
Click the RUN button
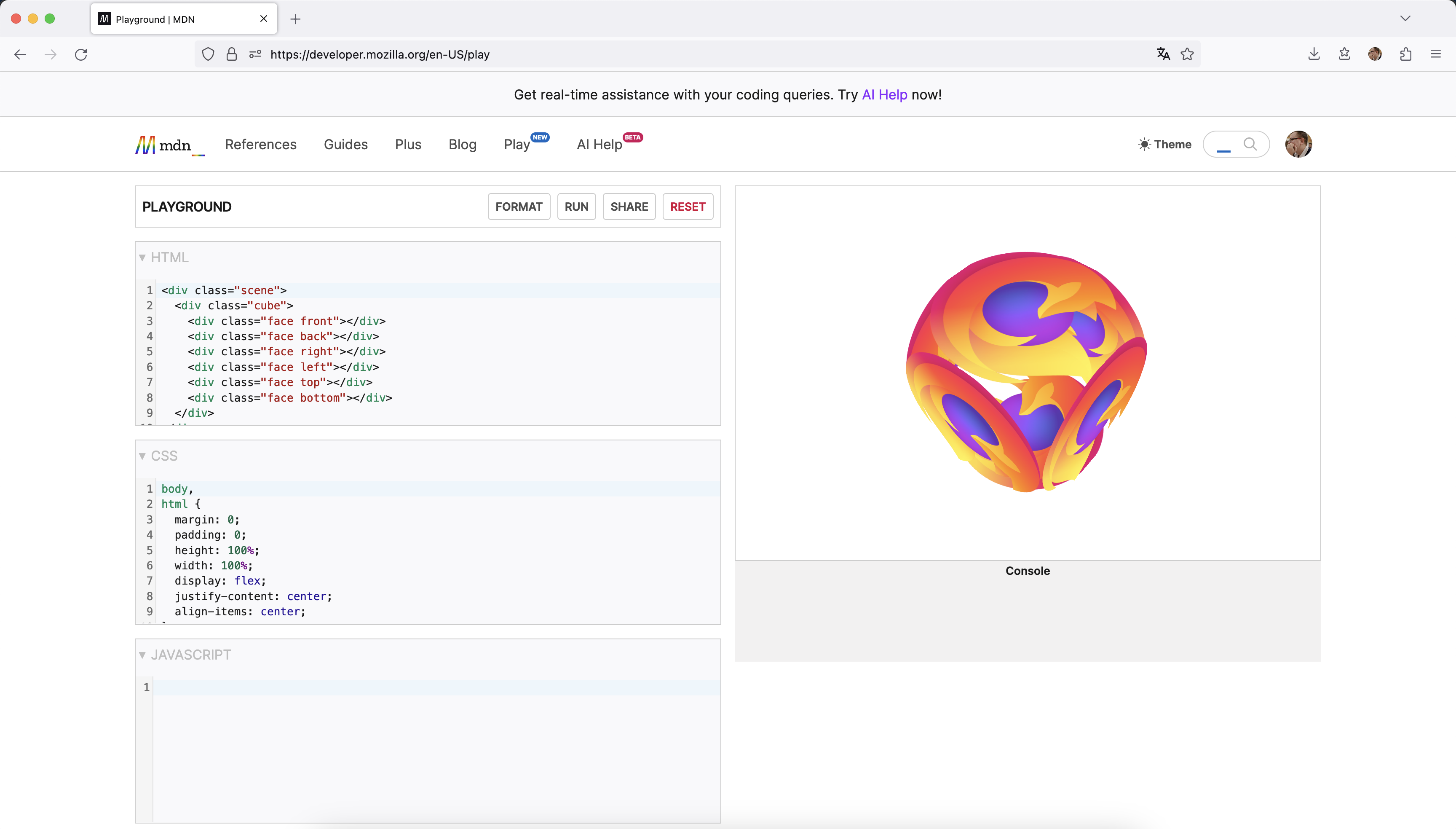click(576, 206)
